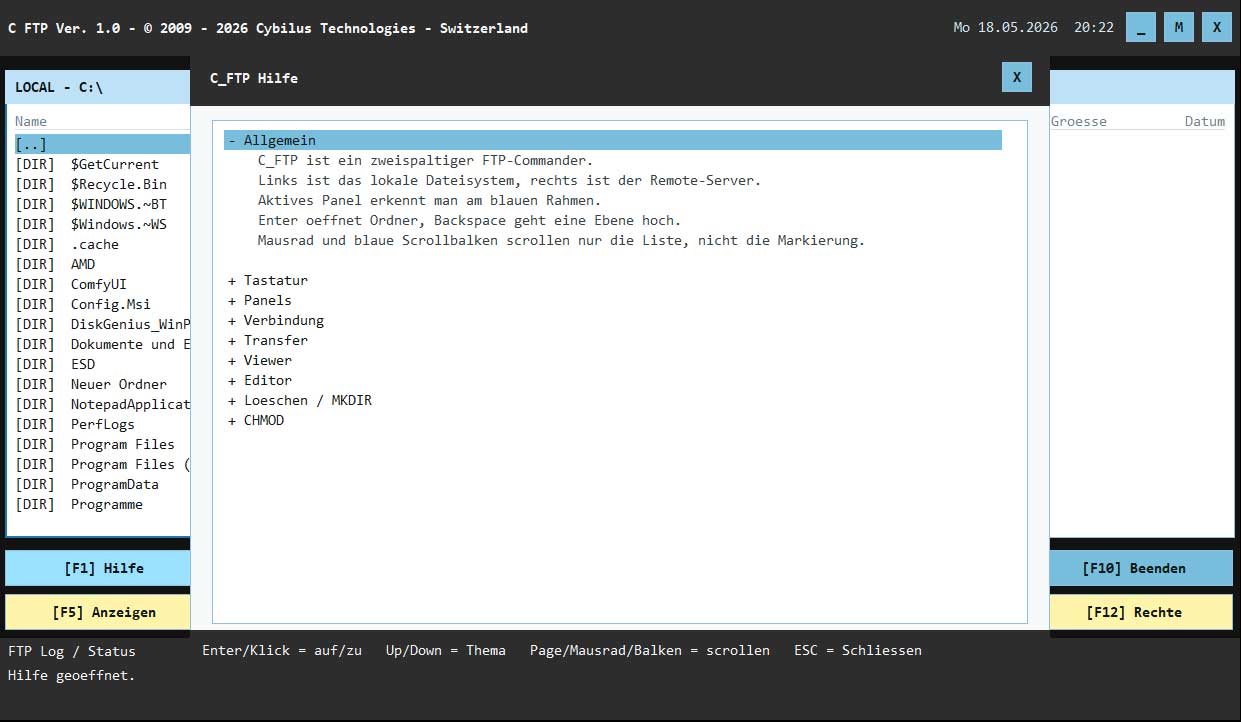
Task: Click the C_FTP Hilfe dialog title
Action: tap(254, 78)
